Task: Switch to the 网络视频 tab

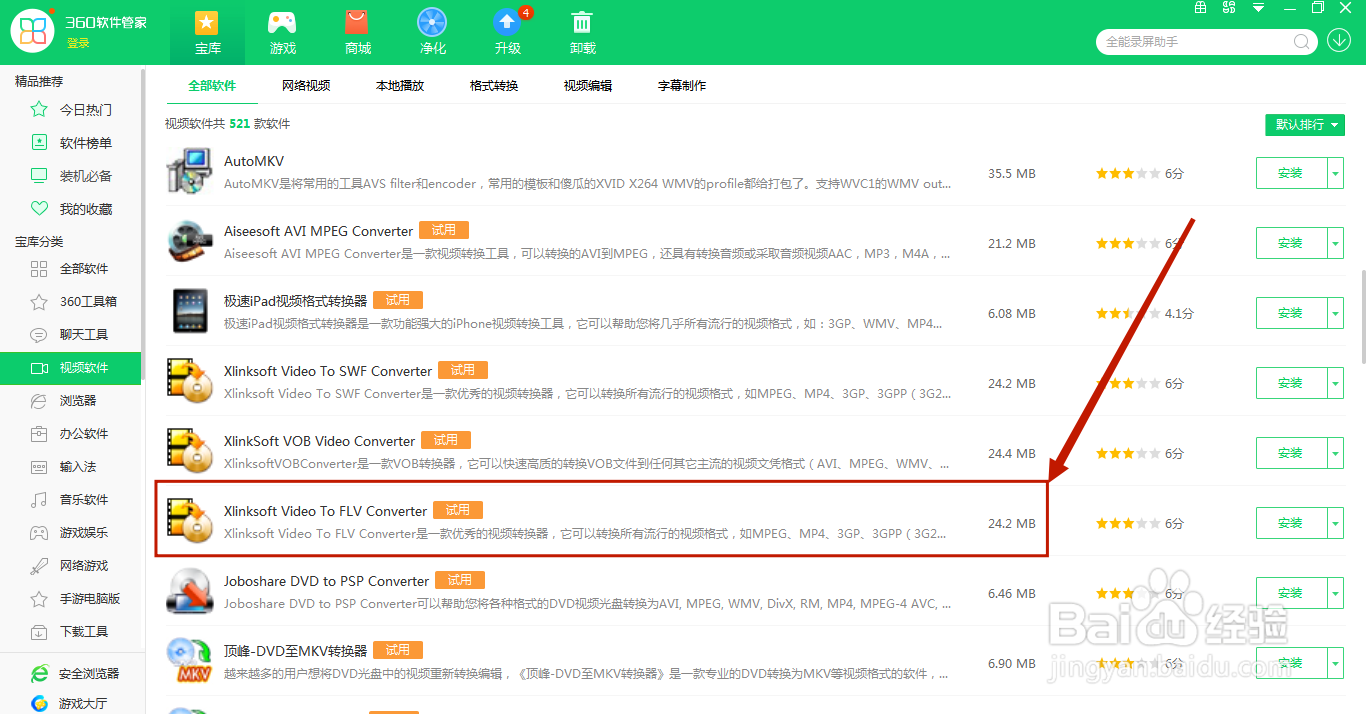Action: (x=306, y=85)
